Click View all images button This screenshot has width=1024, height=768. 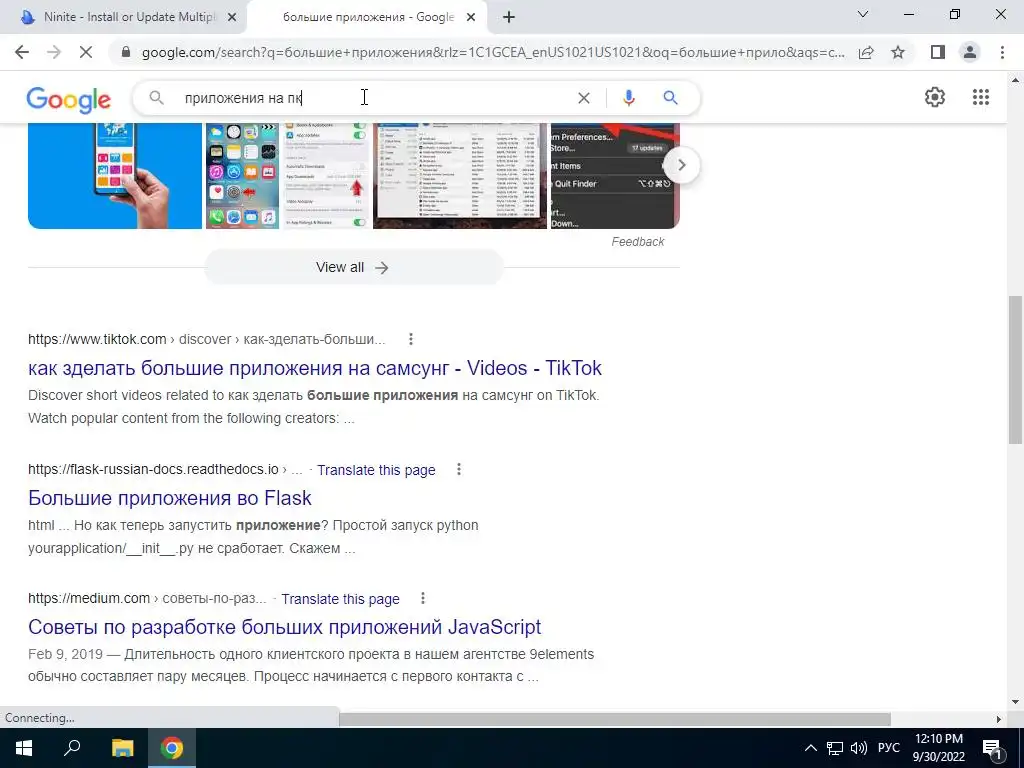point(353,267)
